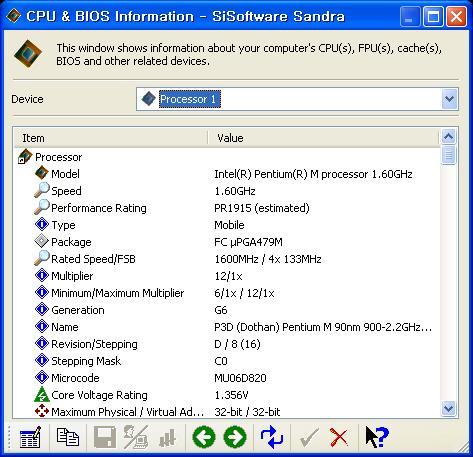Click the title bar application icon
The image size is (473, 457).
(x=14, y=16)
